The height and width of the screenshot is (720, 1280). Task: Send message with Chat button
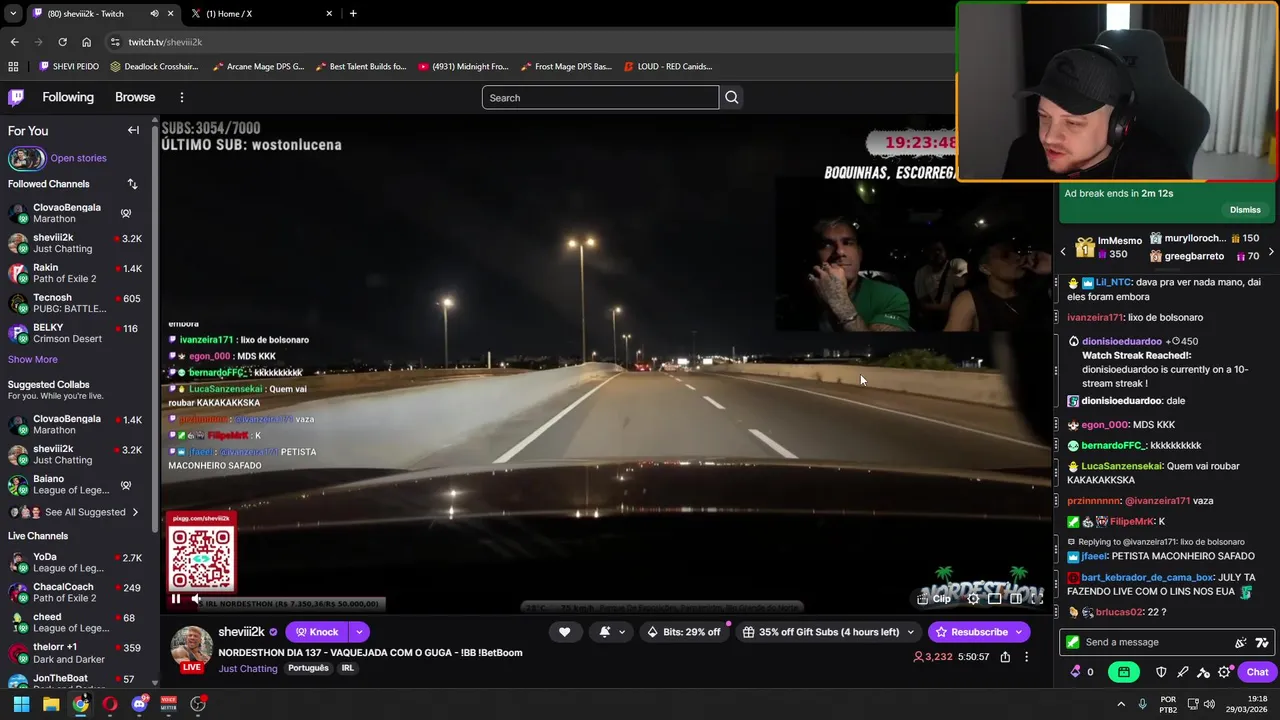tap(1257, 672)
